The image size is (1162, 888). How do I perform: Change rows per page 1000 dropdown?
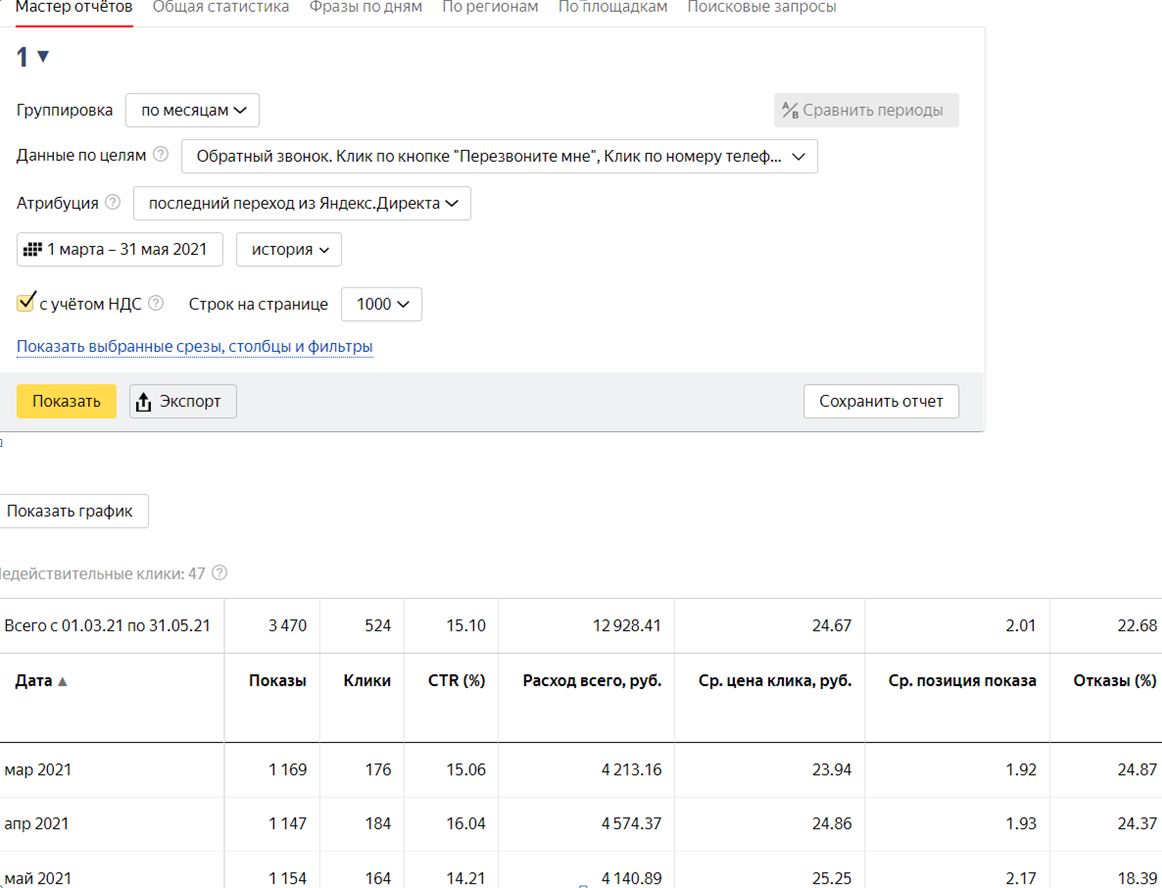(x=381, y=304)
